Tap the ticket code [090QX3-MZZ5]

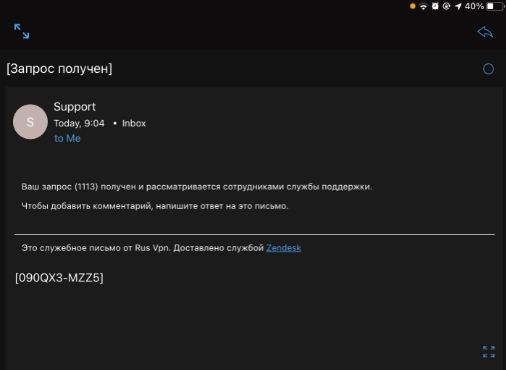coord(59,278)
